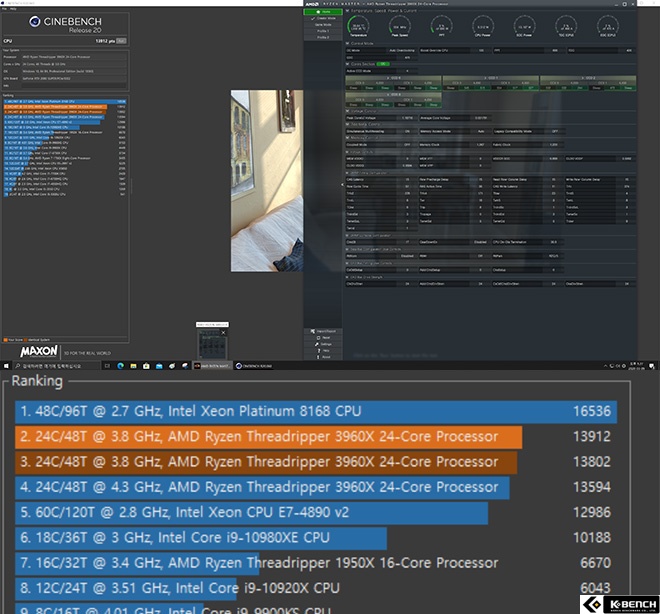Switch to Game Mode profile
This screenshot has height=614, width=660.
323,25
